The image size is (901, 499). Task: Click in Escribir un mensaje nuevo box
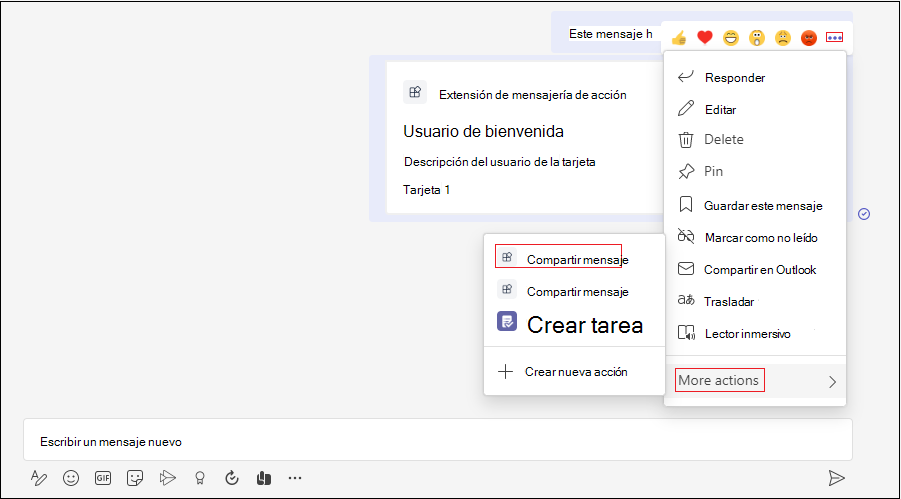point(438,440)
